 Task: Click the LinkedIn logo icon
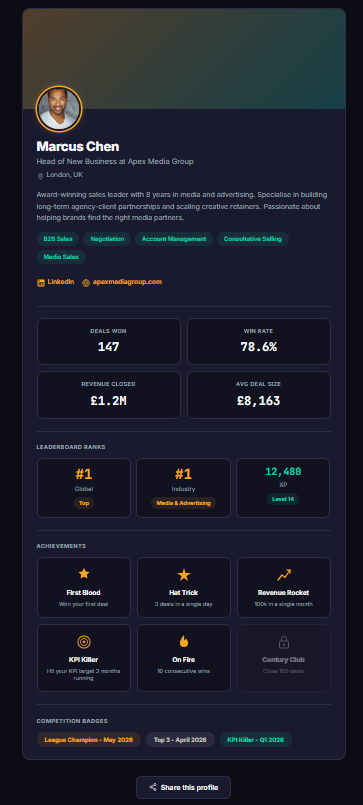tap(41, 283)
